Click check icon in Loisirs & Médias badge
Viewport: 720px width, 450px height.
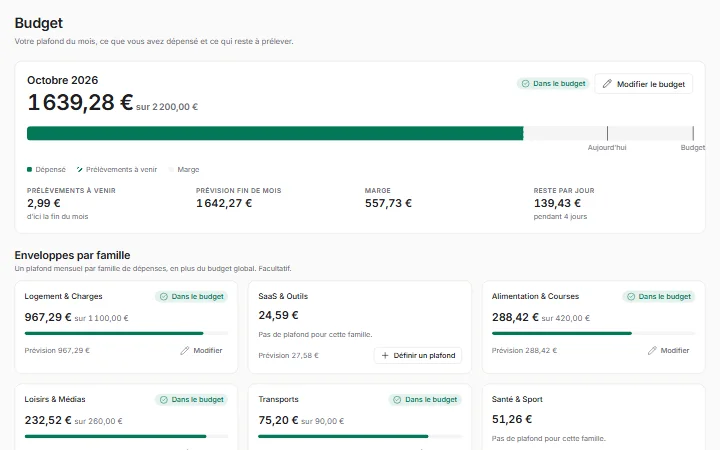[163, 399]
